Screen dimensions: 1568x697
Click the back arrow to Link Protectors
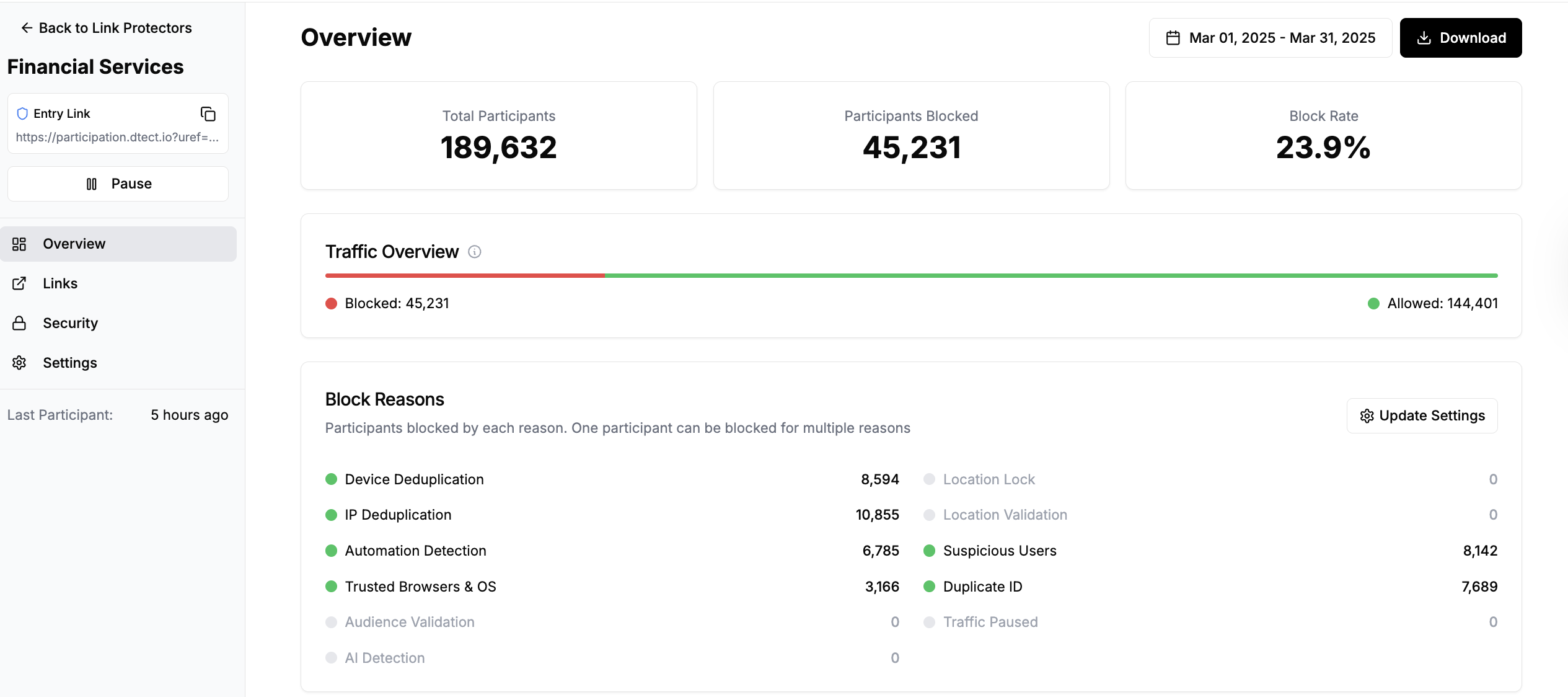[x=27, y=28]
